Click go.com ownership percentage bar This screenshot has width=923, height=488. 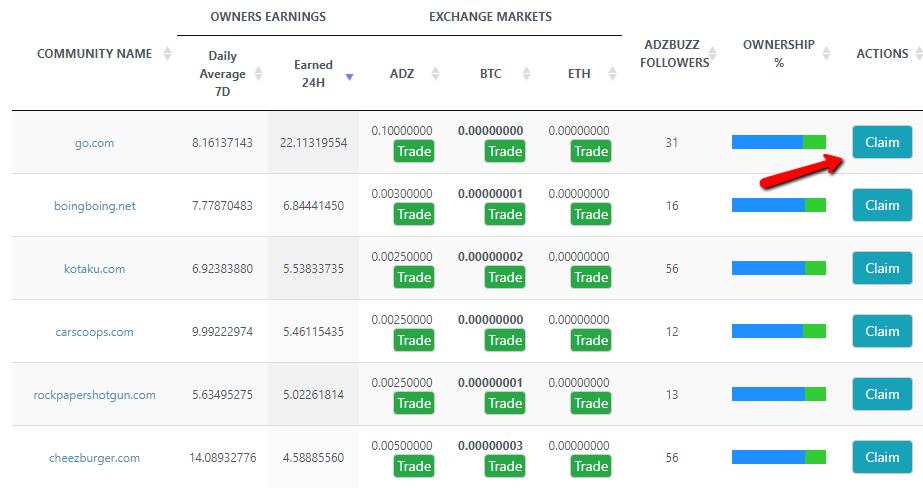(779, 142)
